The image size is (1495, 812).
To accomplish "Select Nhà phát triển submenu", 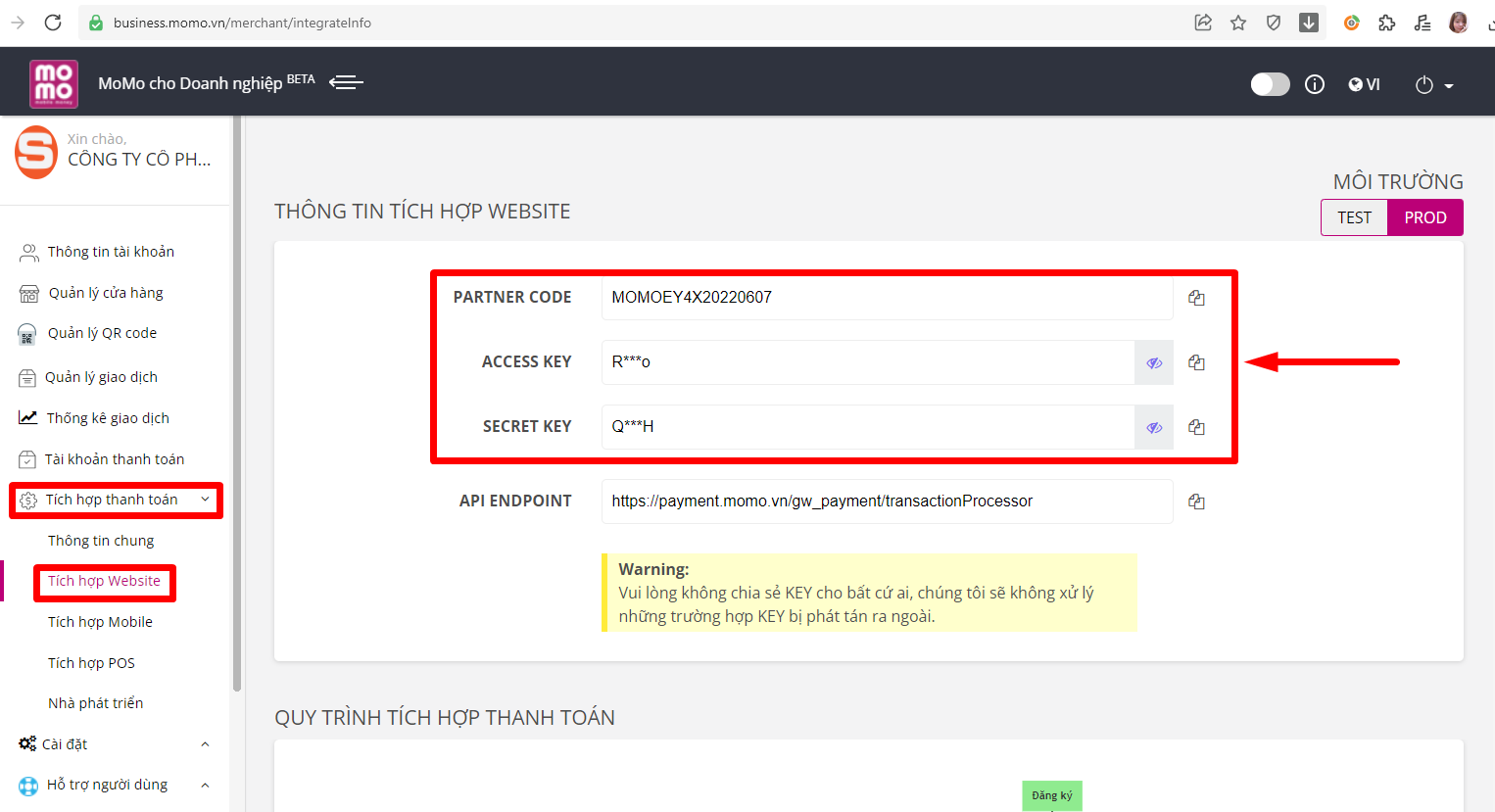I will [x=95, y=703].
